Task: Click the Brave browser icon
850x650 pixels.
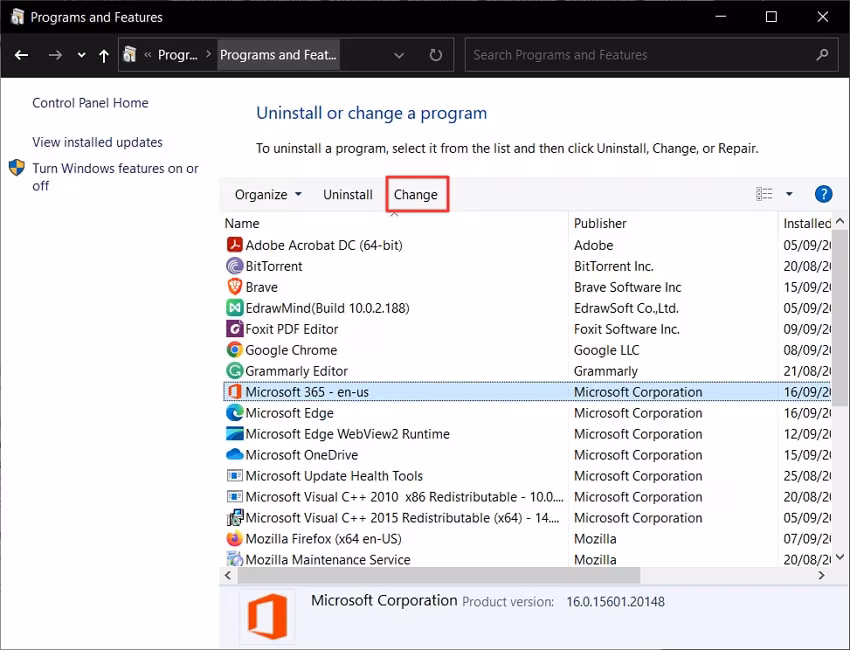Action: (235, 287)
